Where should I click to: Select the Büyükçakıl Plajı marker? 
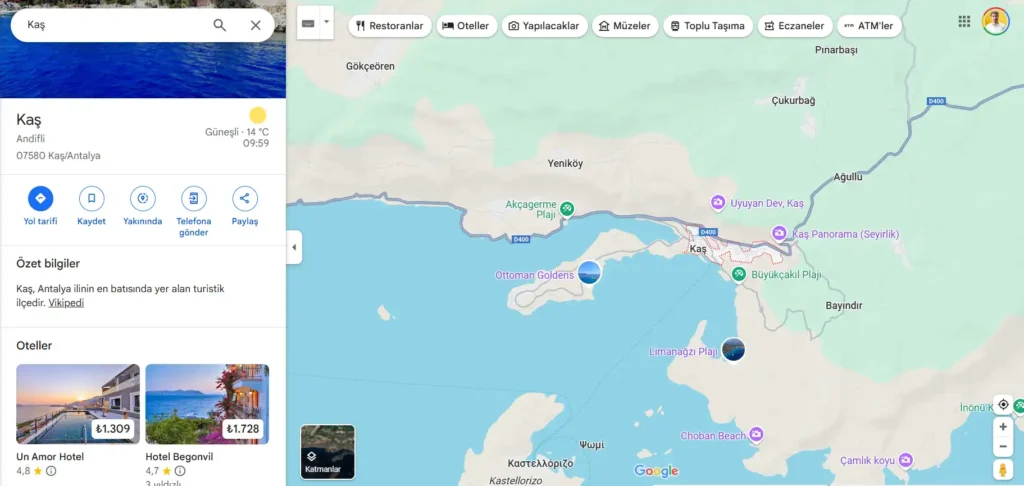click(739, 274)
